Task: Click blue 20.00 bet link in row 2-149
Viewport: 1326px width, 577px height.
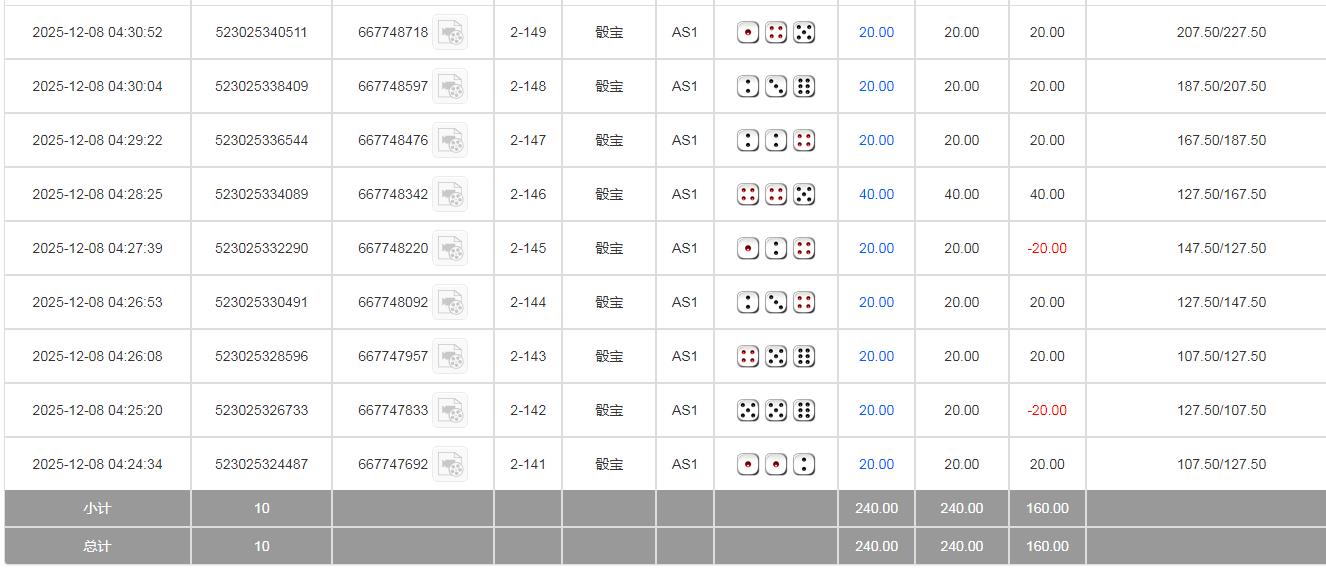Action: (876, 33)
